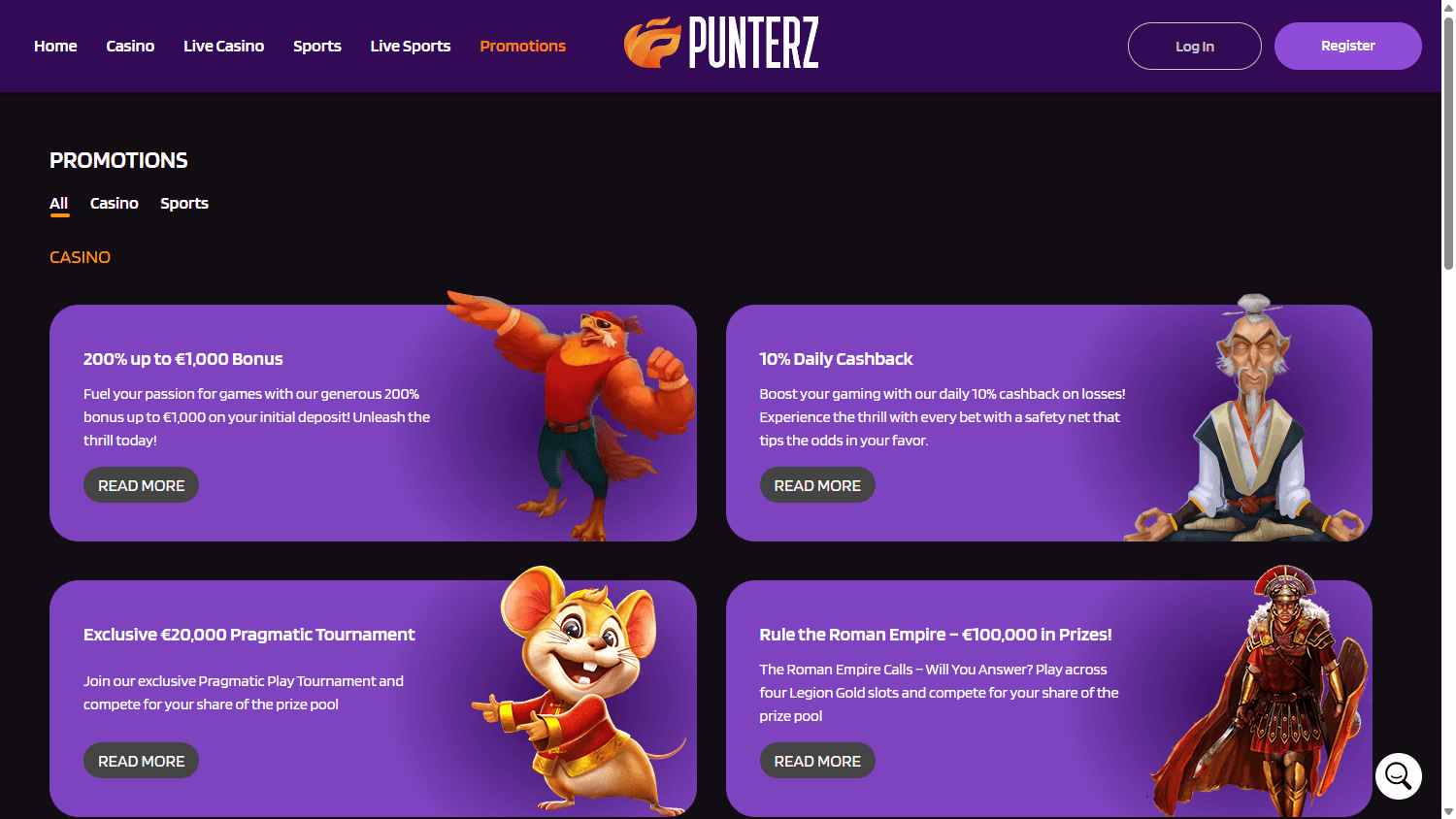Open Live Casino navigation link

click(223, 46)
